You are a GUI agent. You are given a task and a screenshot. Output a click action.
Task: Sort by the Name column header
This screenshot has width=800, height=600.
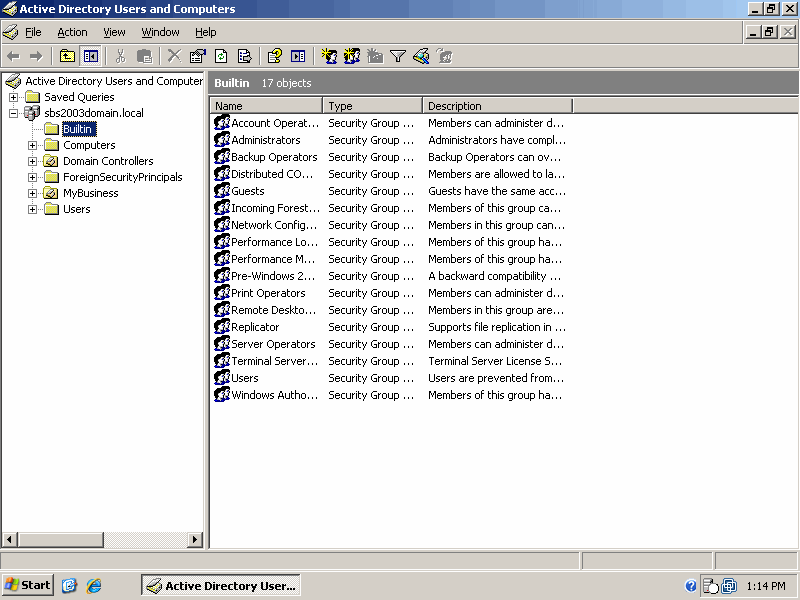(266, 106)
